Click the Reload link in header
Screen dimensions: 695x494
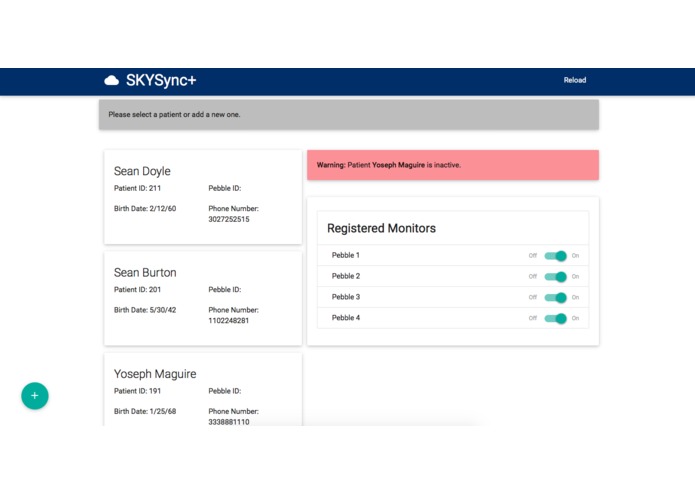point(575,80)
